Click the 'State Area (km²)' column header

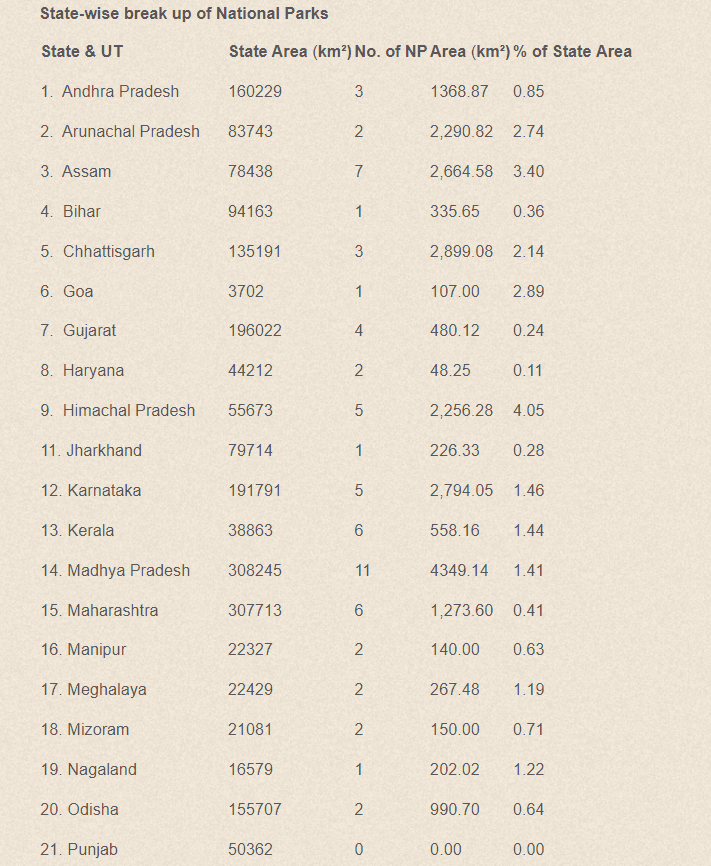[290, 51]
